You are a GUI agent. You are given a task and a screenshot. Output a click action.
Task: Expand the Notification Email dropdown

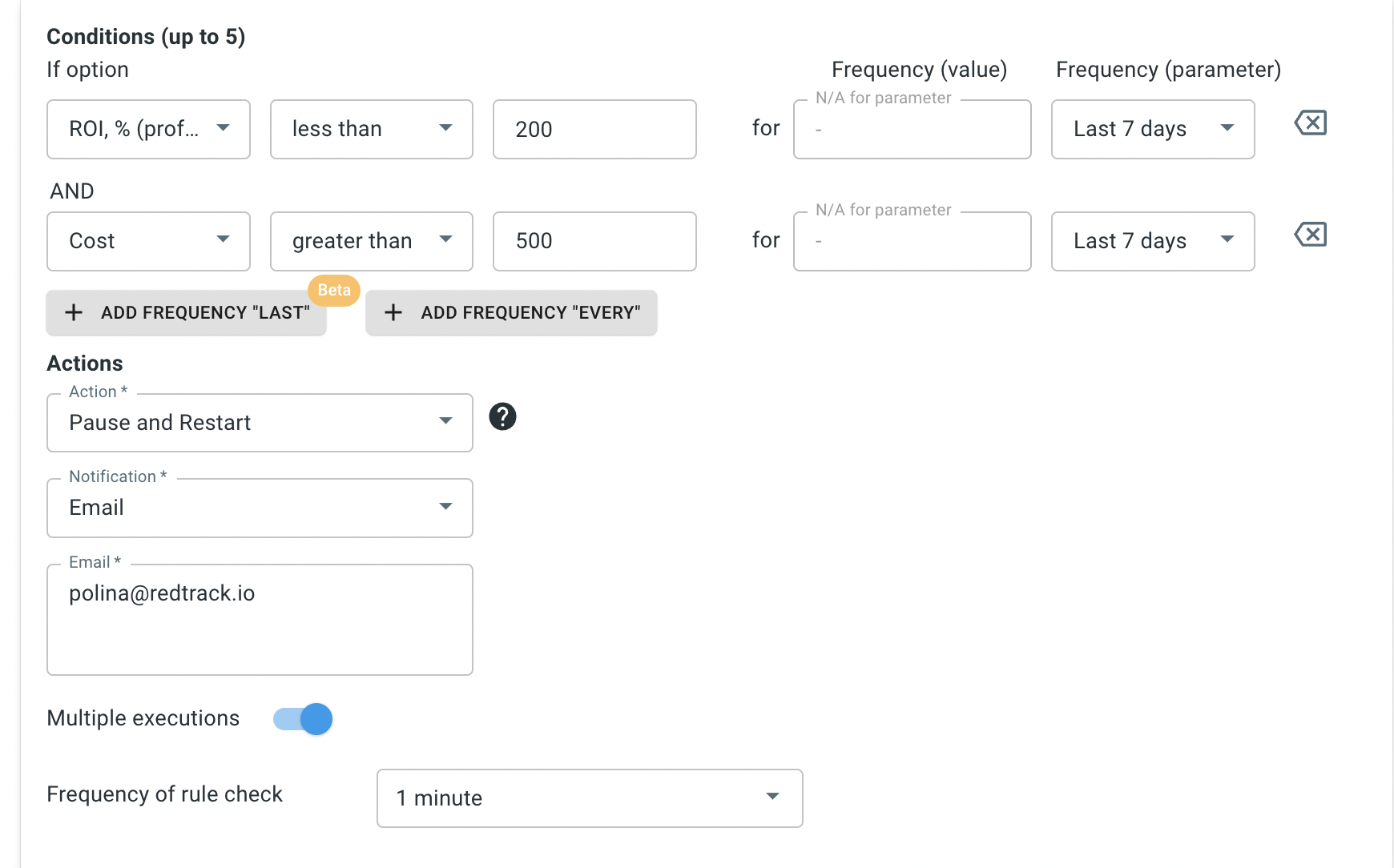click(260, 508)
